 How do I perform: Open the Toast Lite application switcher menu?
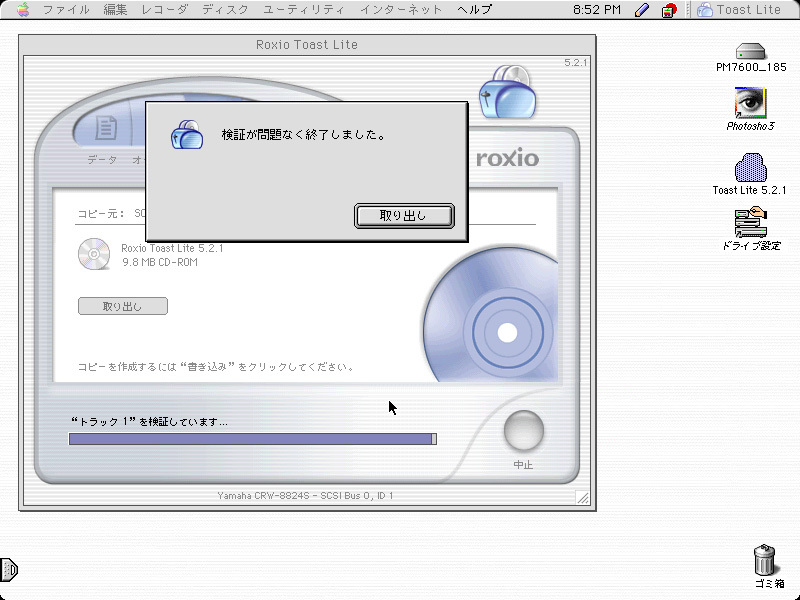pos(739,10)
